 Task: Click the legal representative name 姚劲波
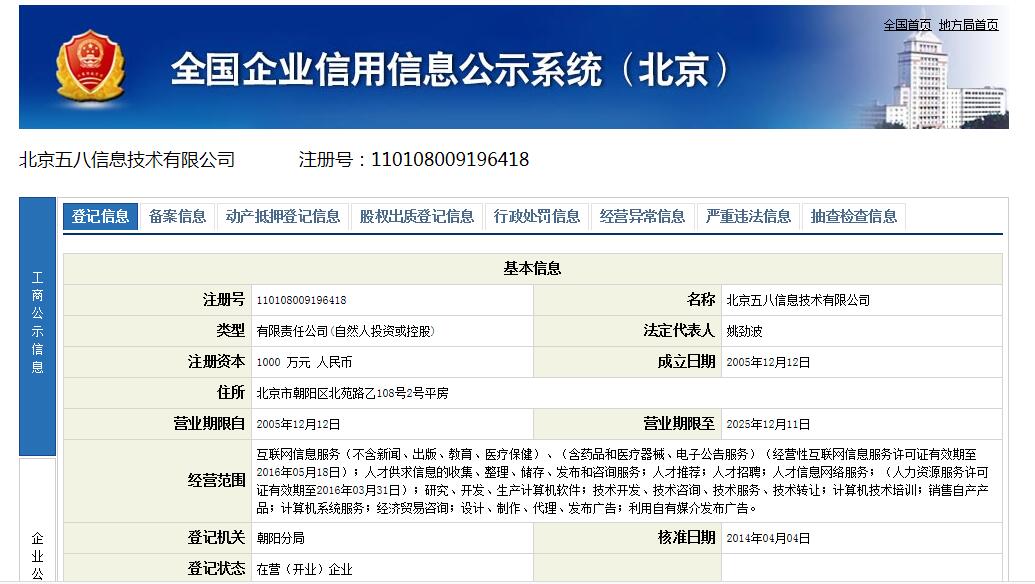(x=744, y=331)
